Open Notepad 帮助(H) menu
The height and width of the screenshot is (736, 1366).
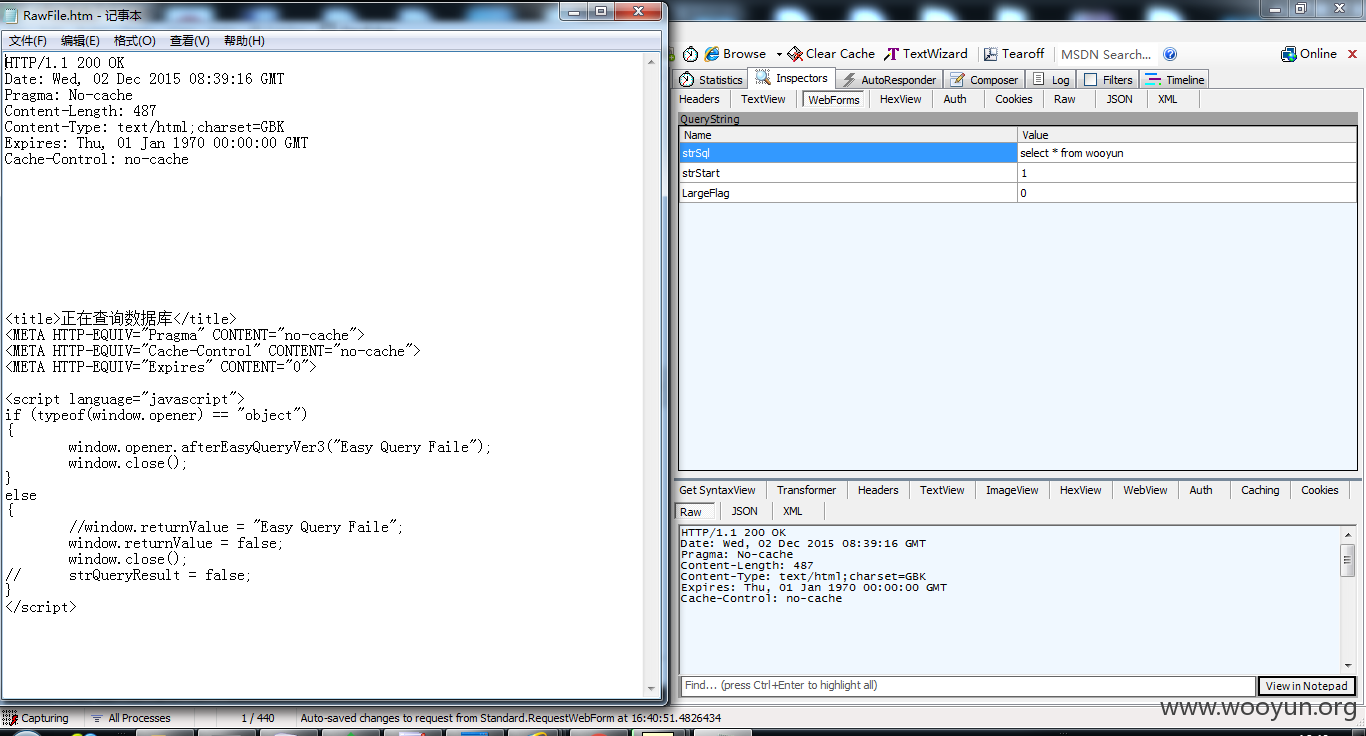pyautogui.click(x=244, y=41)
